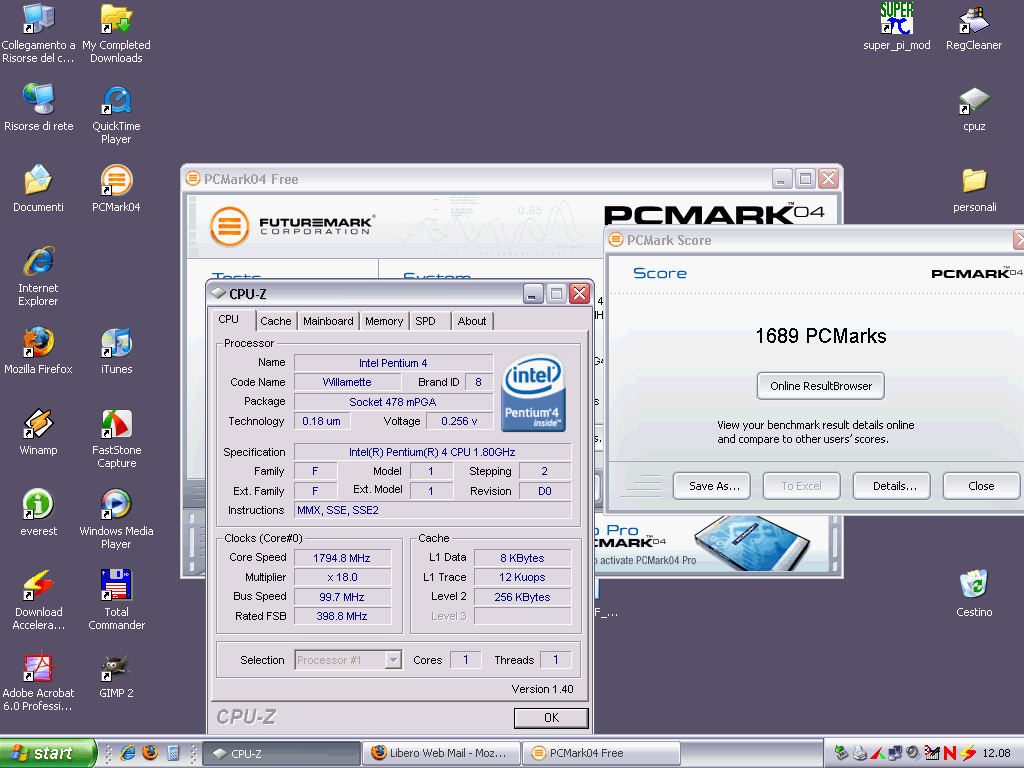The height and width of the screenshot is (768, 1024).
Task: Click the red N tray icon
Action: point(950,753)
